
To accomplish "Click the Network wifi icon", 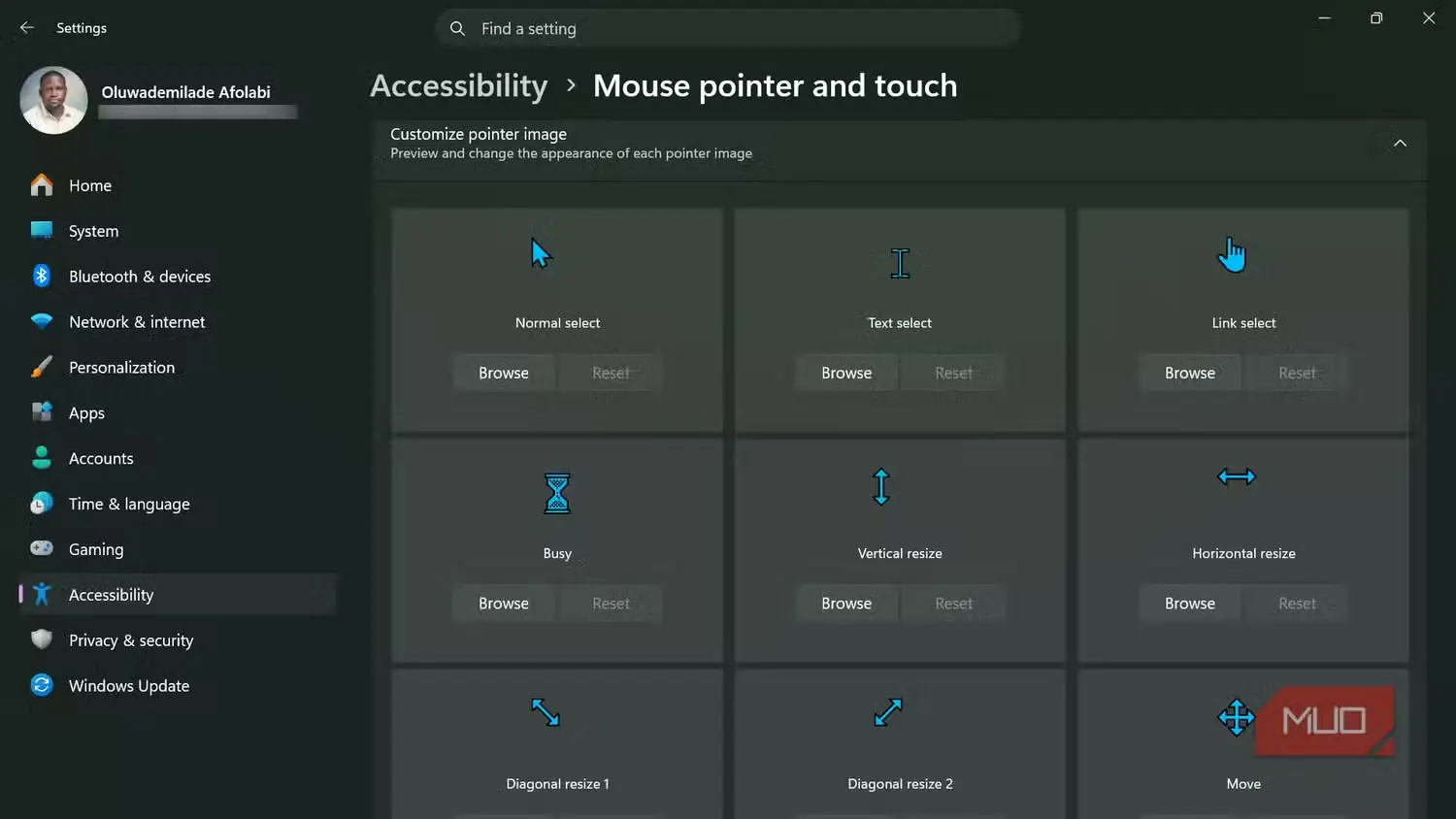I will pos(42,321).
